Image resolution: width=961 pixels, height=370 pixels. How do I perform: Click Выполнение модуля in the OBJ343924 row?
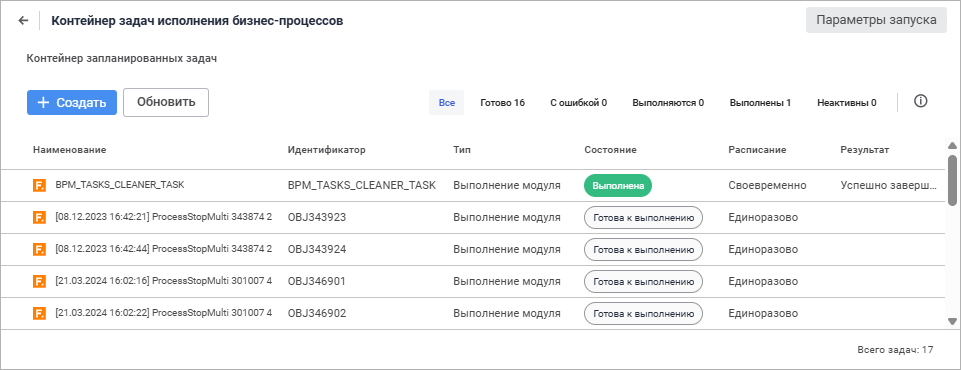tap(507, 249)
